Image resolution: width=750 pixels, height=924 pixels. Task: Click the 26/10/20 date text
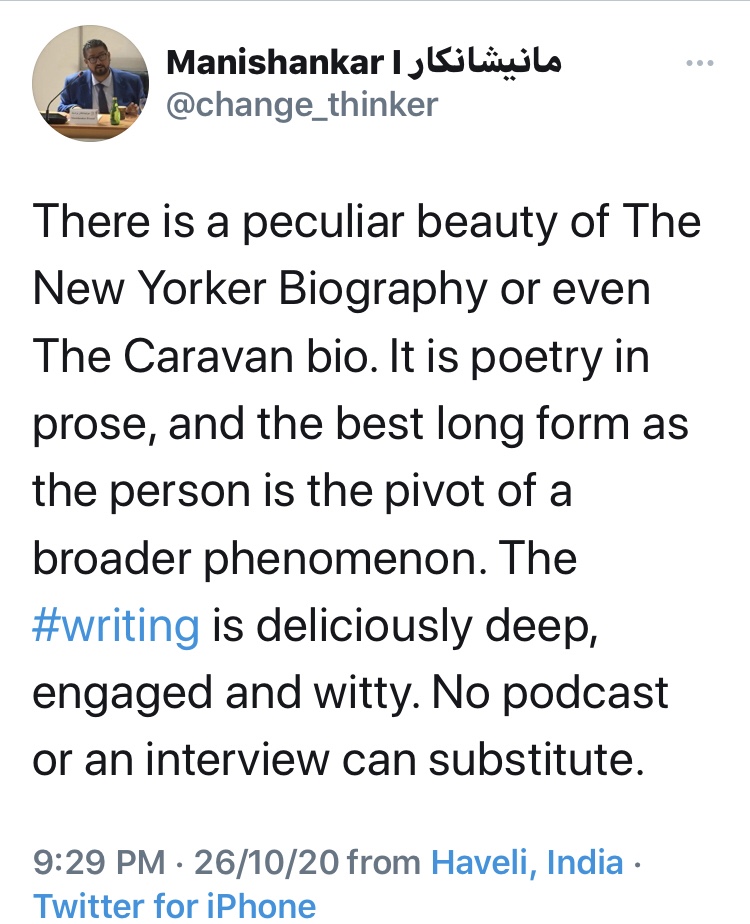(267, 862)
